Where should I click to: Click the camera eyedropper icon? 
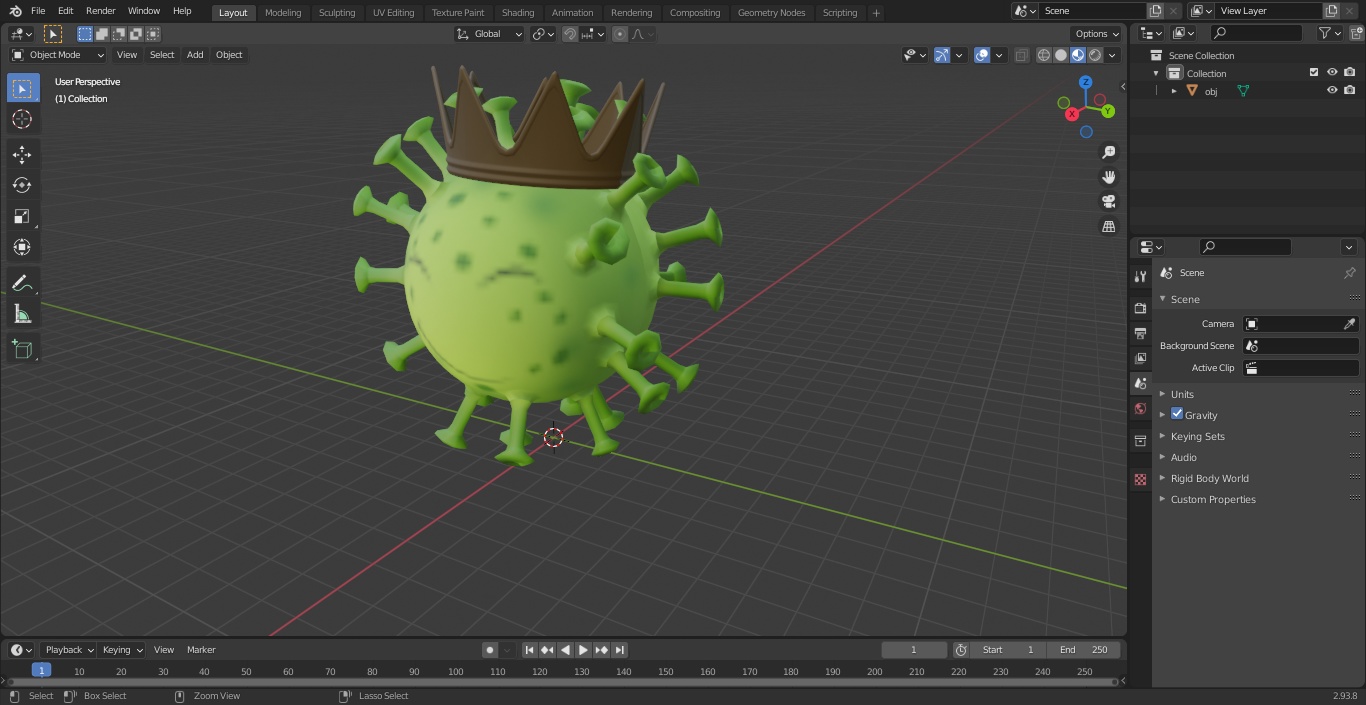(1349, 324)
